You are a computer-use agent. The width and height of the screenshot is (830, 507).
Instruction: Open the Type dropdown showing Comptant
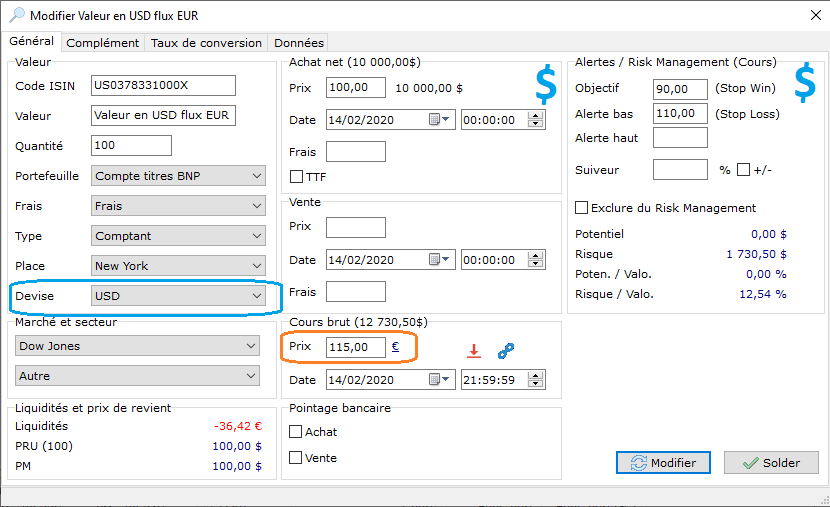pyautogui.click(x=178, y=236)
